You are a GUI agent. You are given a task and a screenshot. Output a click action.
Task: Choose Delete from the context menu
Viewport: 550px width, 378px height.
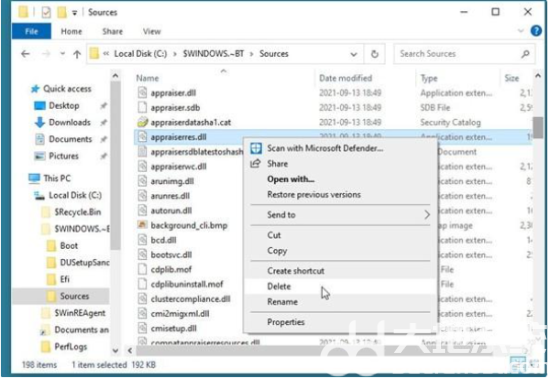pyautogui.click(x=279, y=286)
